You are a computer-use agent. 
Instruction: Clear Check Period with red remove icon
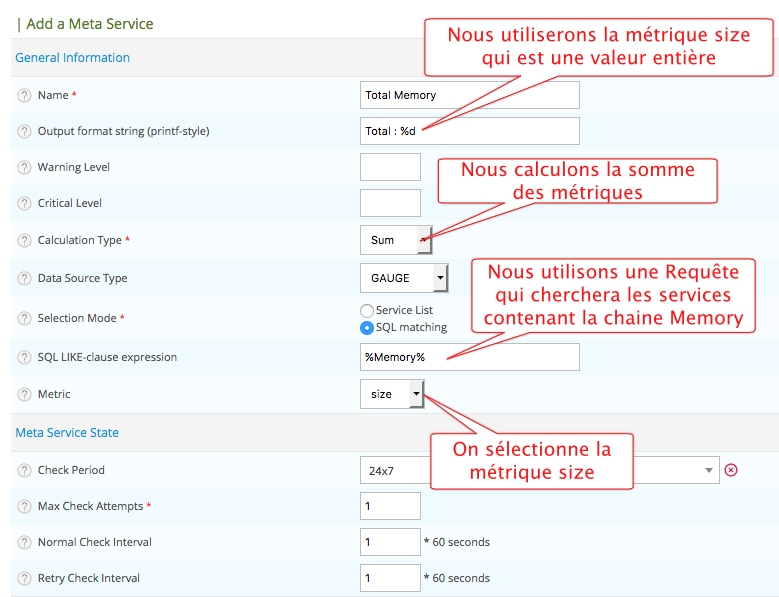tap(731, 470)
